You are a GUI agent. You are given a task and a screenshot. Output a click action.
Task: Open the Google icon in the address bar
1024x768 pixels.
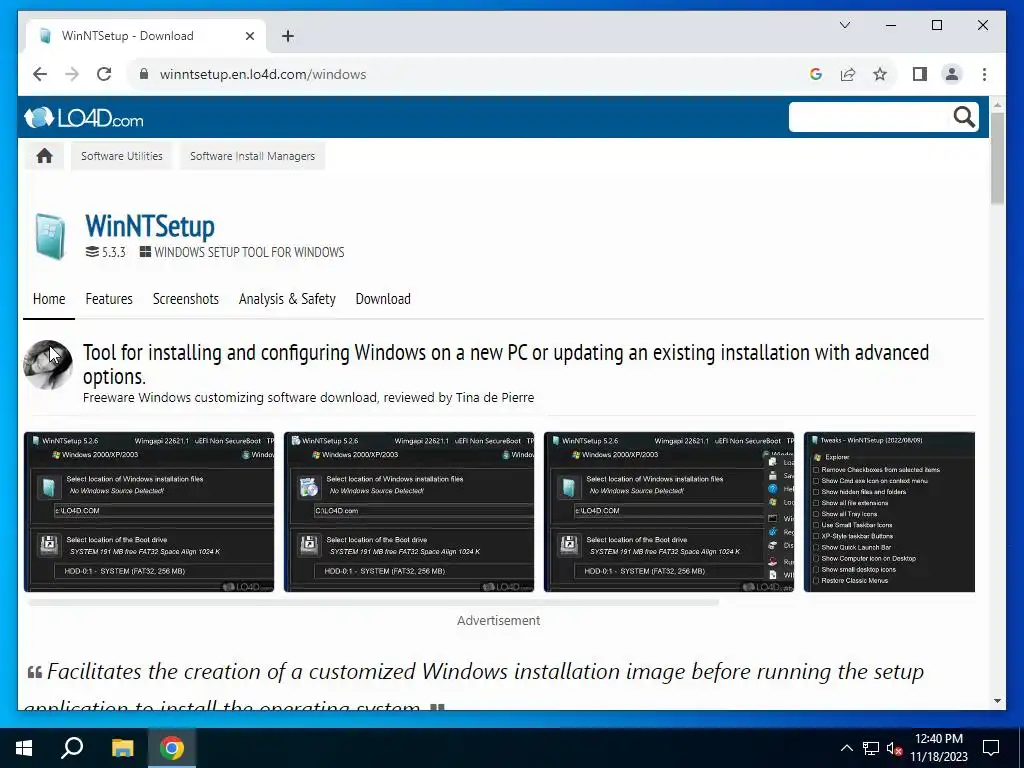(x=816, y=74)
